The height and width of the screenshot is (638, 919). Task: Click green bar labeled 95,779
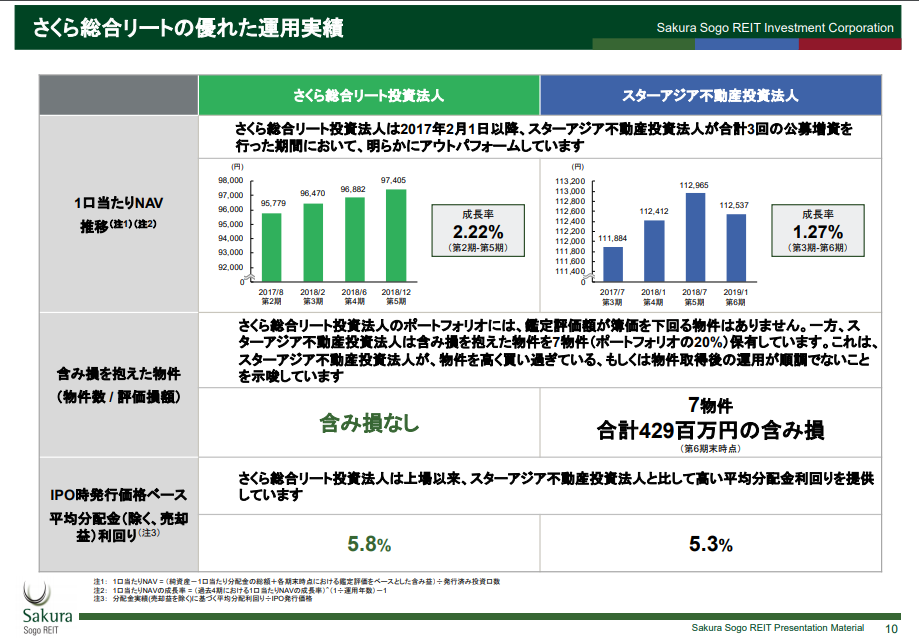pyautogui.click(x=271, y=247)
